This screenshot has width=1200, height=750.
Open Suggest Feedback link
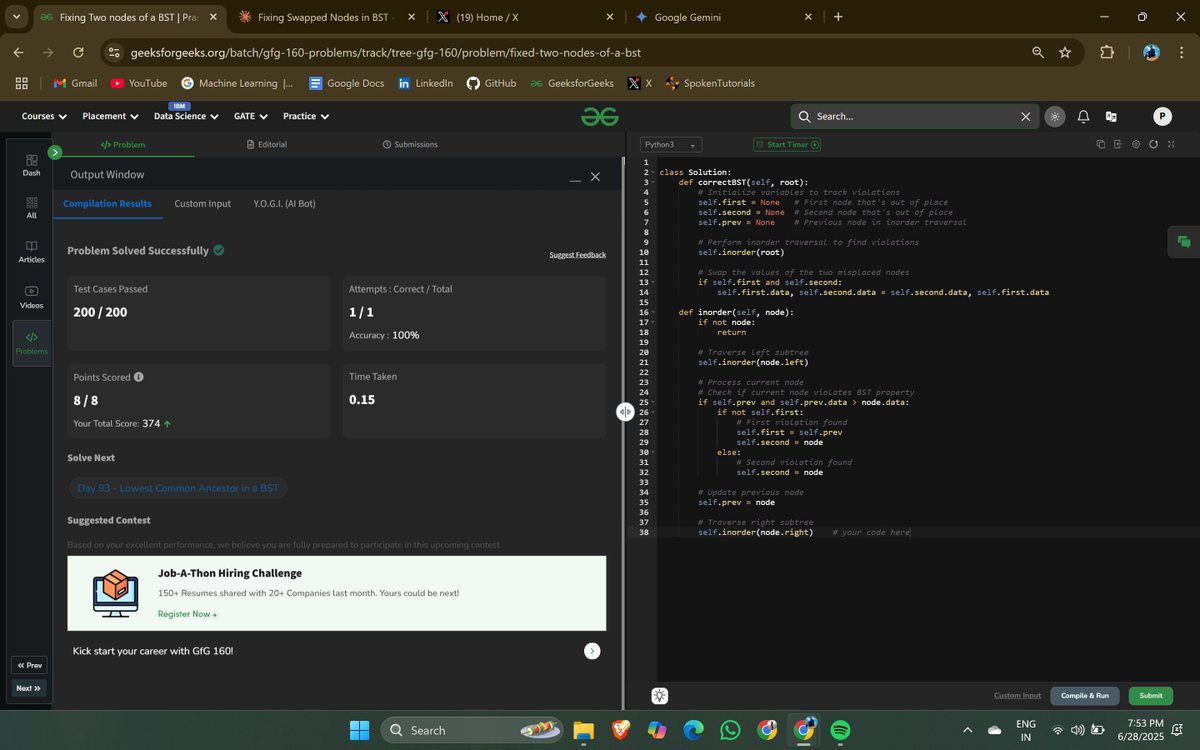click(x=577, y=255)
